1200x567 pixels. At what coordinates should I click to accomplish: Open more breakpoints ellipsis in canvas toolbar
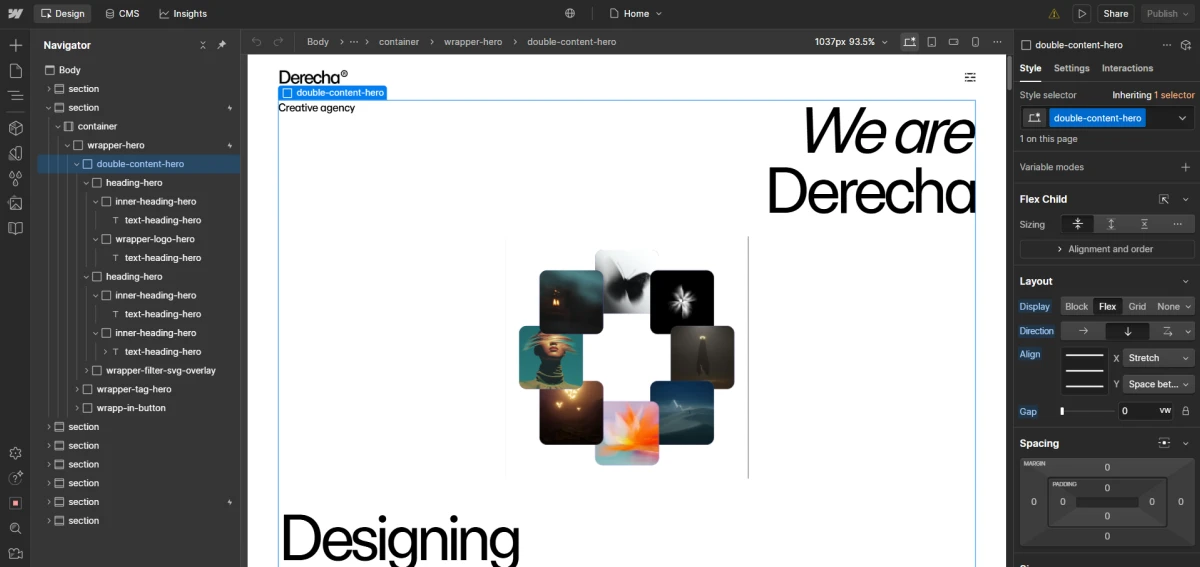click(x=997, y=42)
